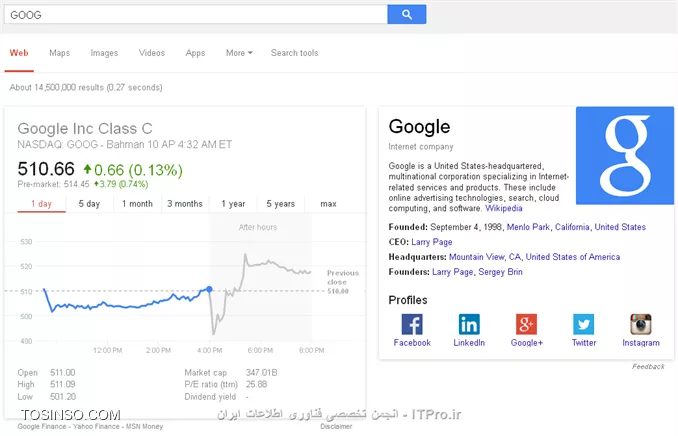Open the Wikipedia link in description
Screen dimensions: 678x436
click(x=504, y=208)
